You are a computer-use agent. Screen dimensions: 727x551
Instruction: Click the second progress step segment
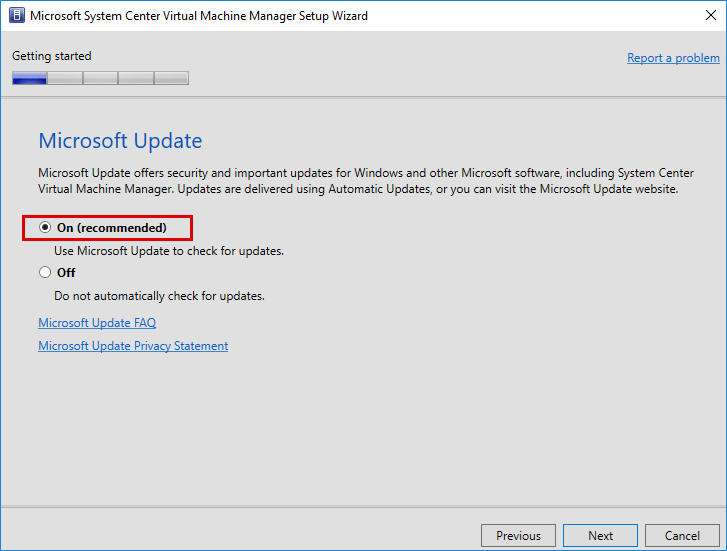click(x=65, y=78)
